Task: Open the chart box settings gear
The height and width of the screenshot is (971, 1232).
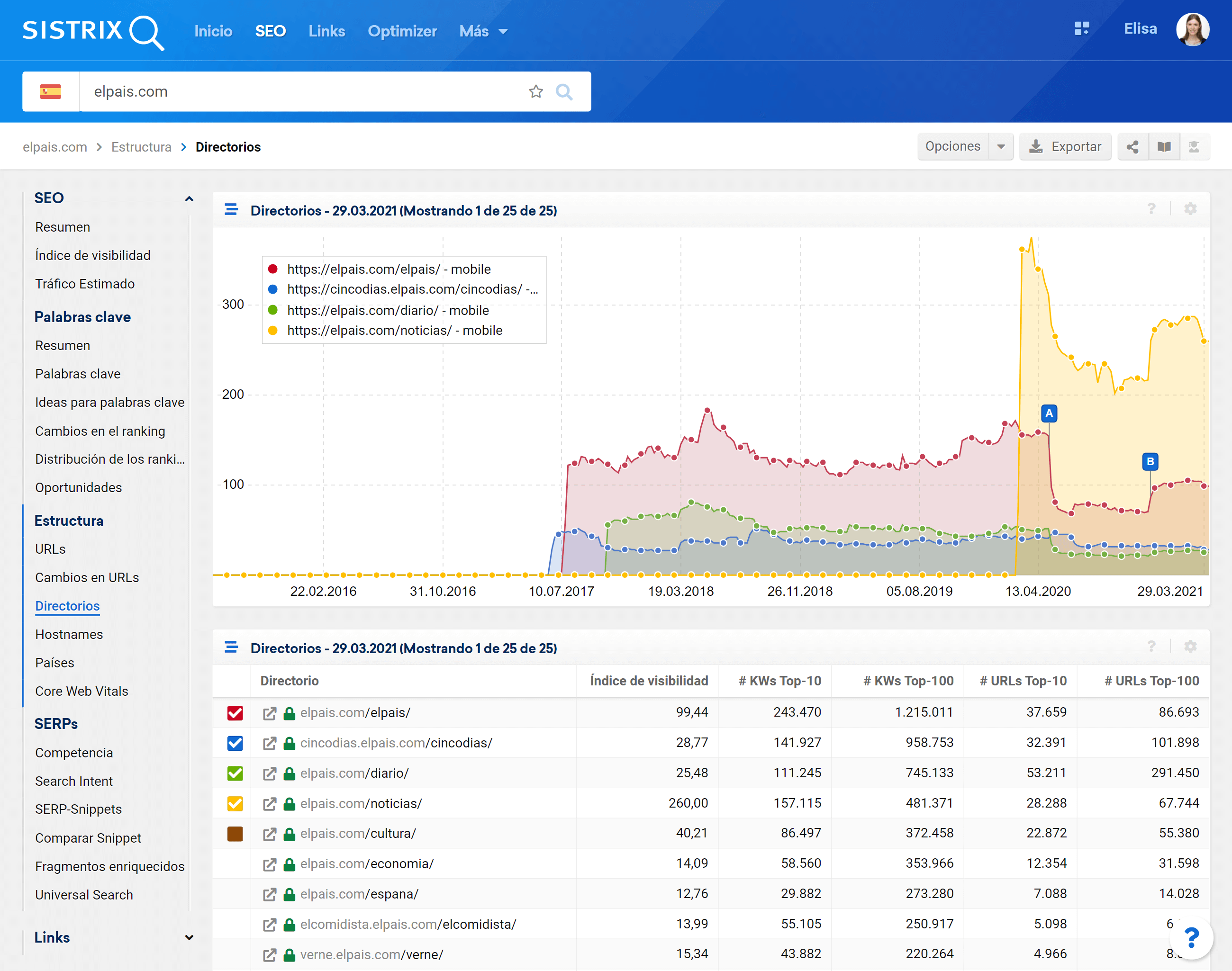Action: click(x=1190, y=209)
